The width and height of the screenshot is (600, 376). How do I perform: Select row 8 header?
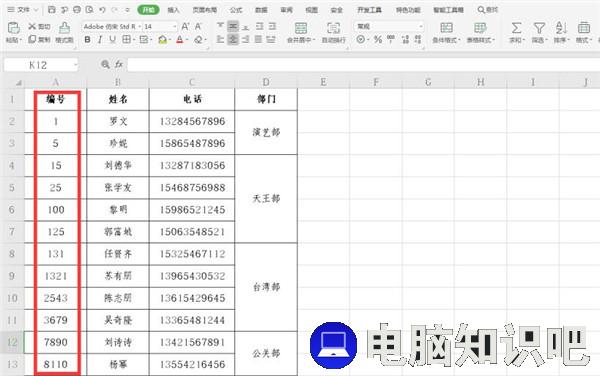[x=12, y=254]
